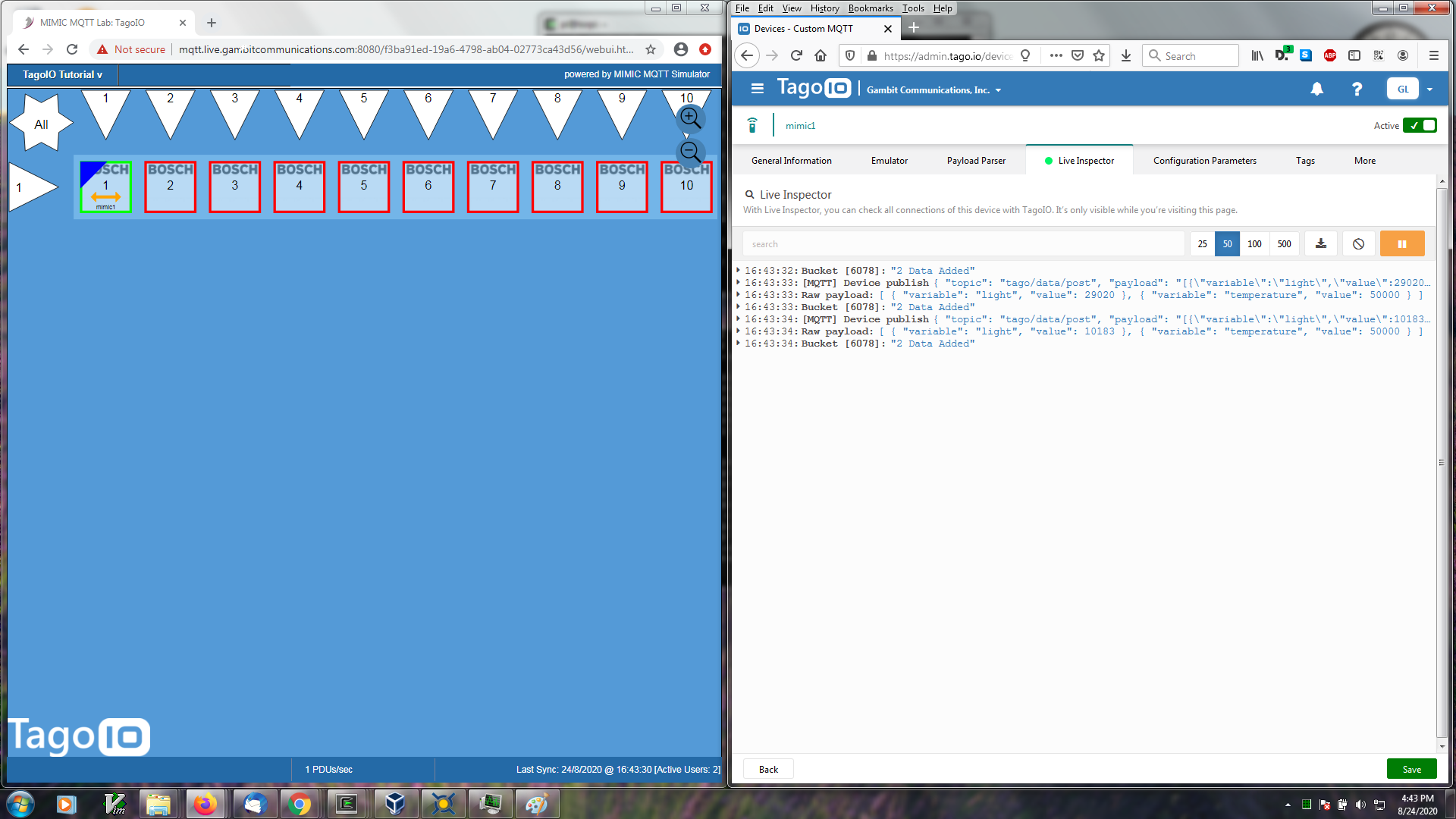
Task: Expand the 16:43:32 Bucket log entry
Action: [x=737, y=270]
